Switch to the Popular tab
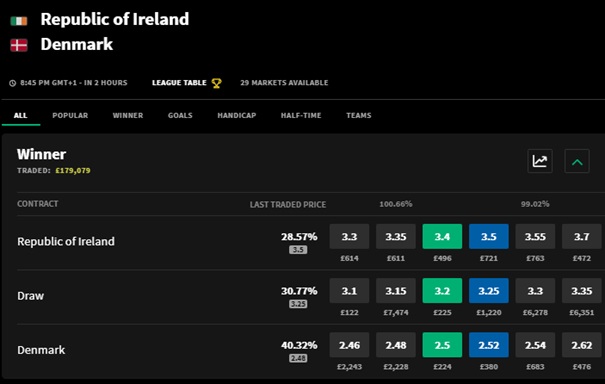 click(70, 115)
